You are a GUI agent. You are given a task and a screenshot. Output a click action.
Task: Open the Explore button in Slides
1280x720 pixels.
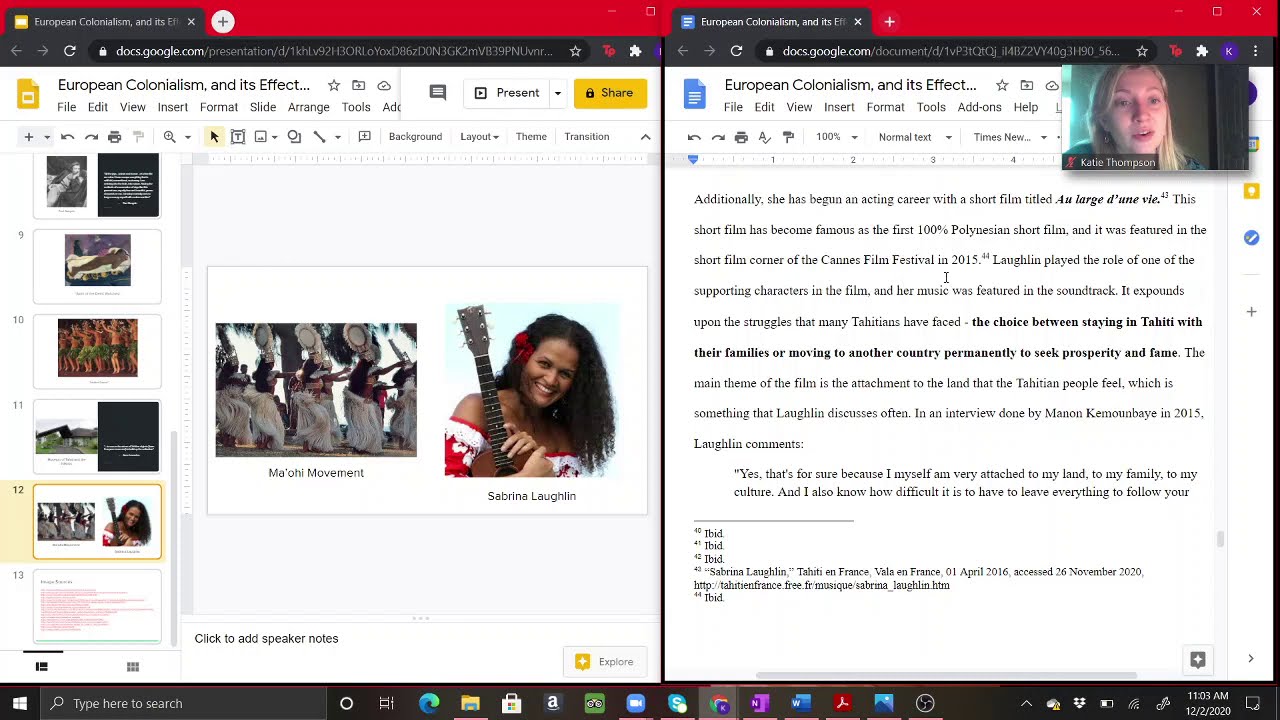[x=605, y=661]
